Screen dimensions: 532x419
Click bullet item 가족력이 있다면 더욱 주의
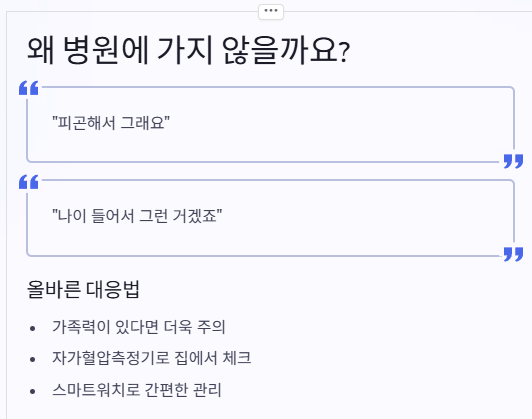coord(138,327)
